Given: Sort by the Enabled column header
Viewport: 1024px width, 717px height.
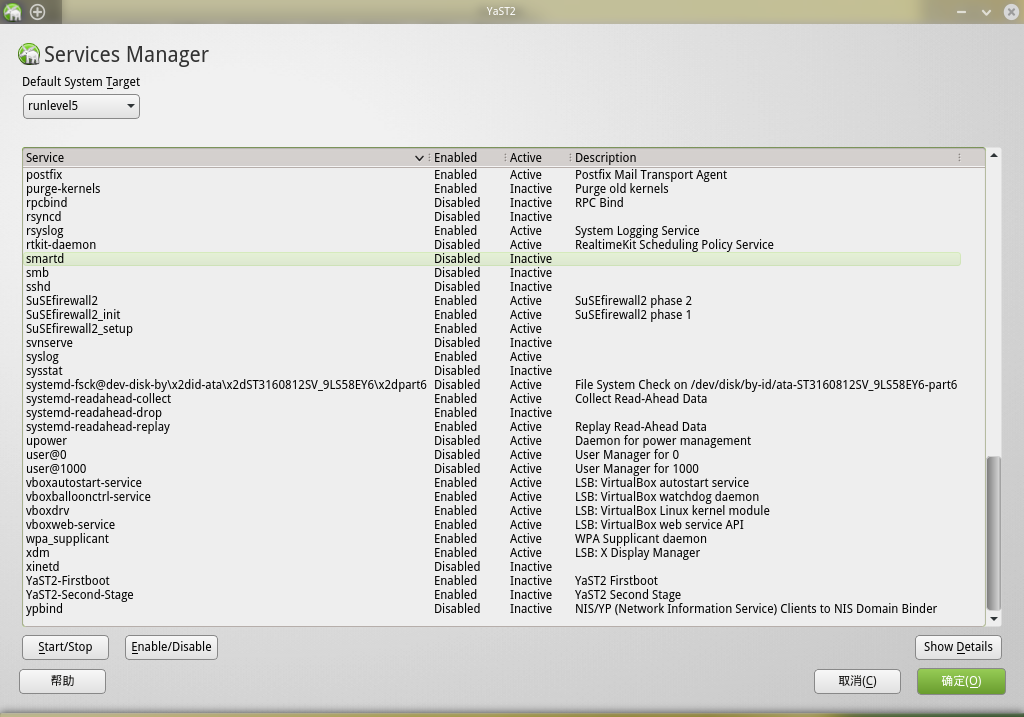Looking at the screenshot, I should [467, 157].
